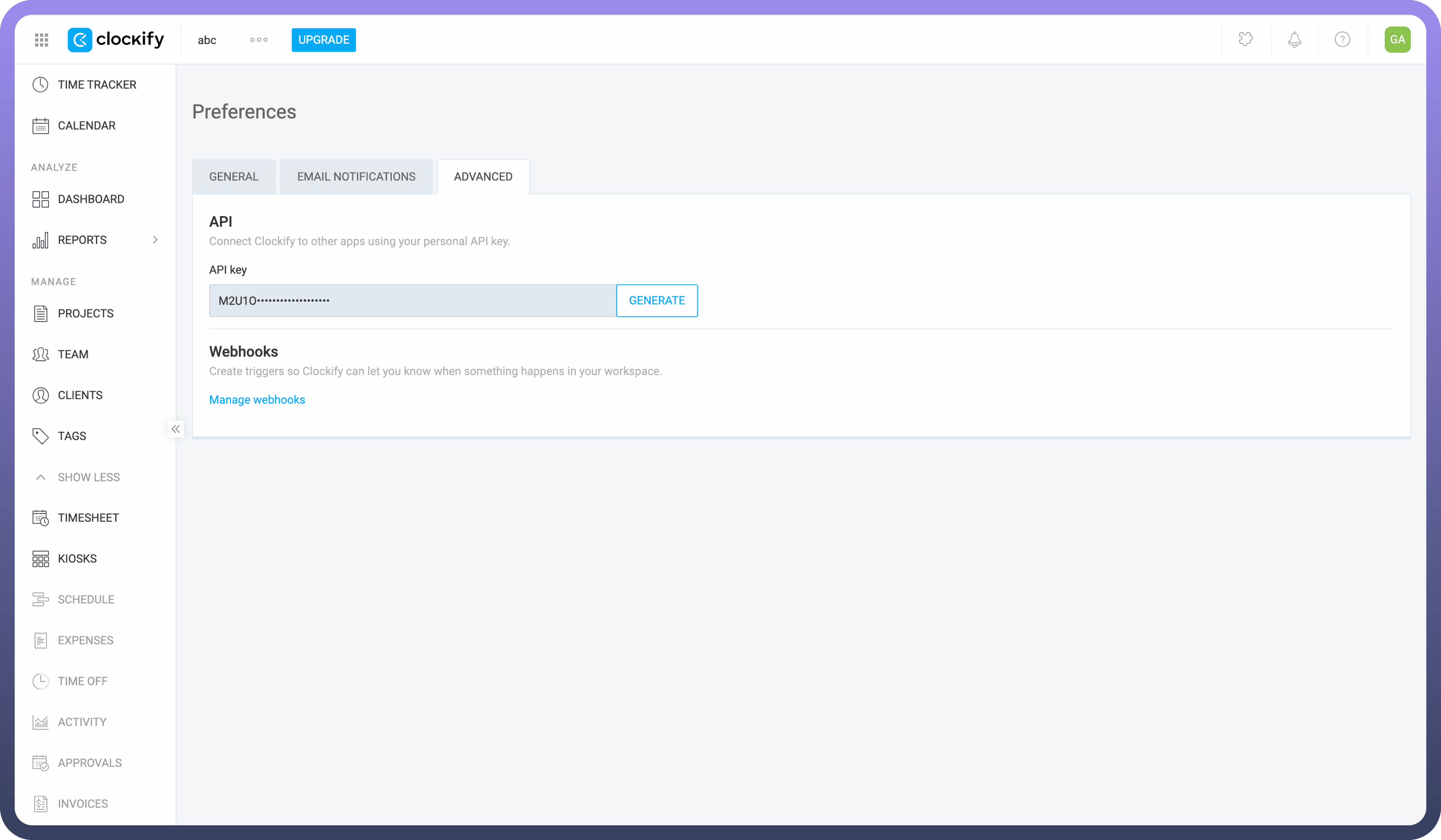Image resolution: width=1441 pixels, height=840 pixels.
Task: Generate a new API key
Action: pos(657,301)
